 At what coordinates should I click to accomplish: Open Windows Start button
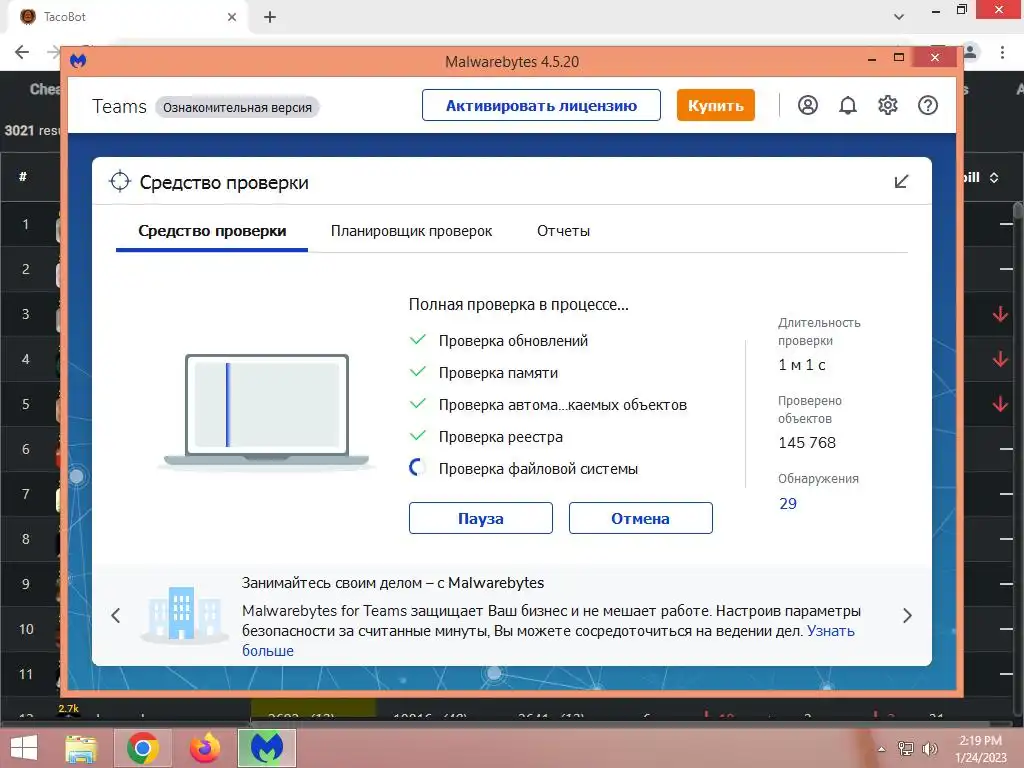tap(24, 748)
